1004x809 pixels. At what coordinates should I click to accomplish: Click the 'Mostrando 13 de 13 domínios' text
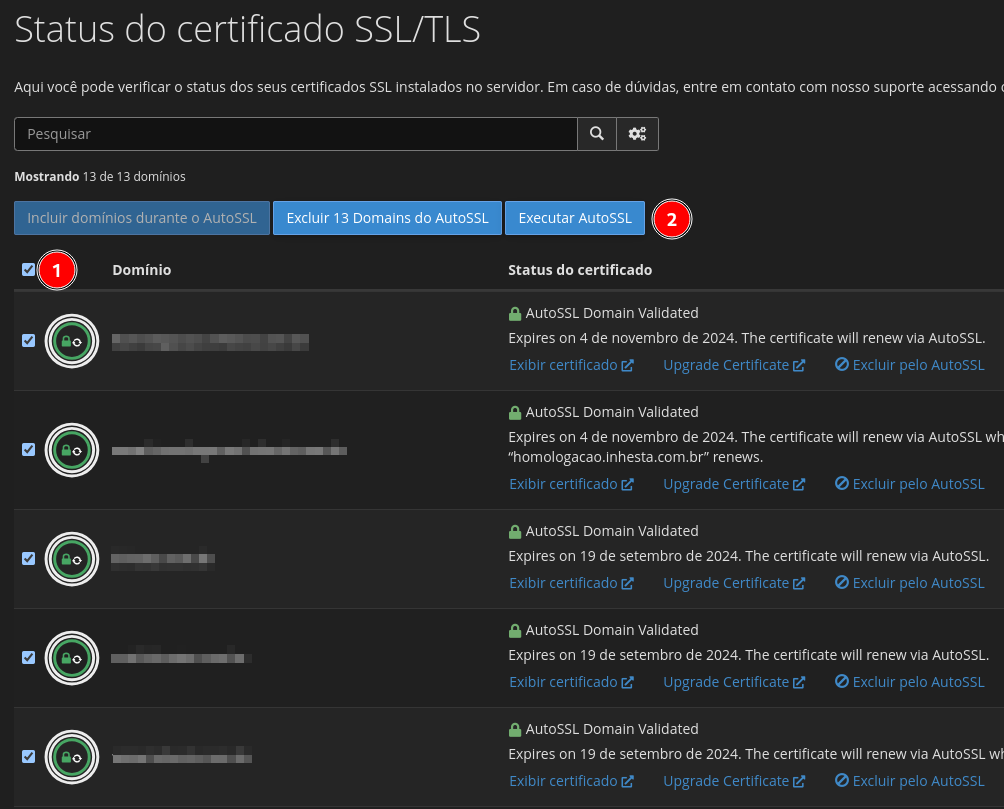point(100,177)
